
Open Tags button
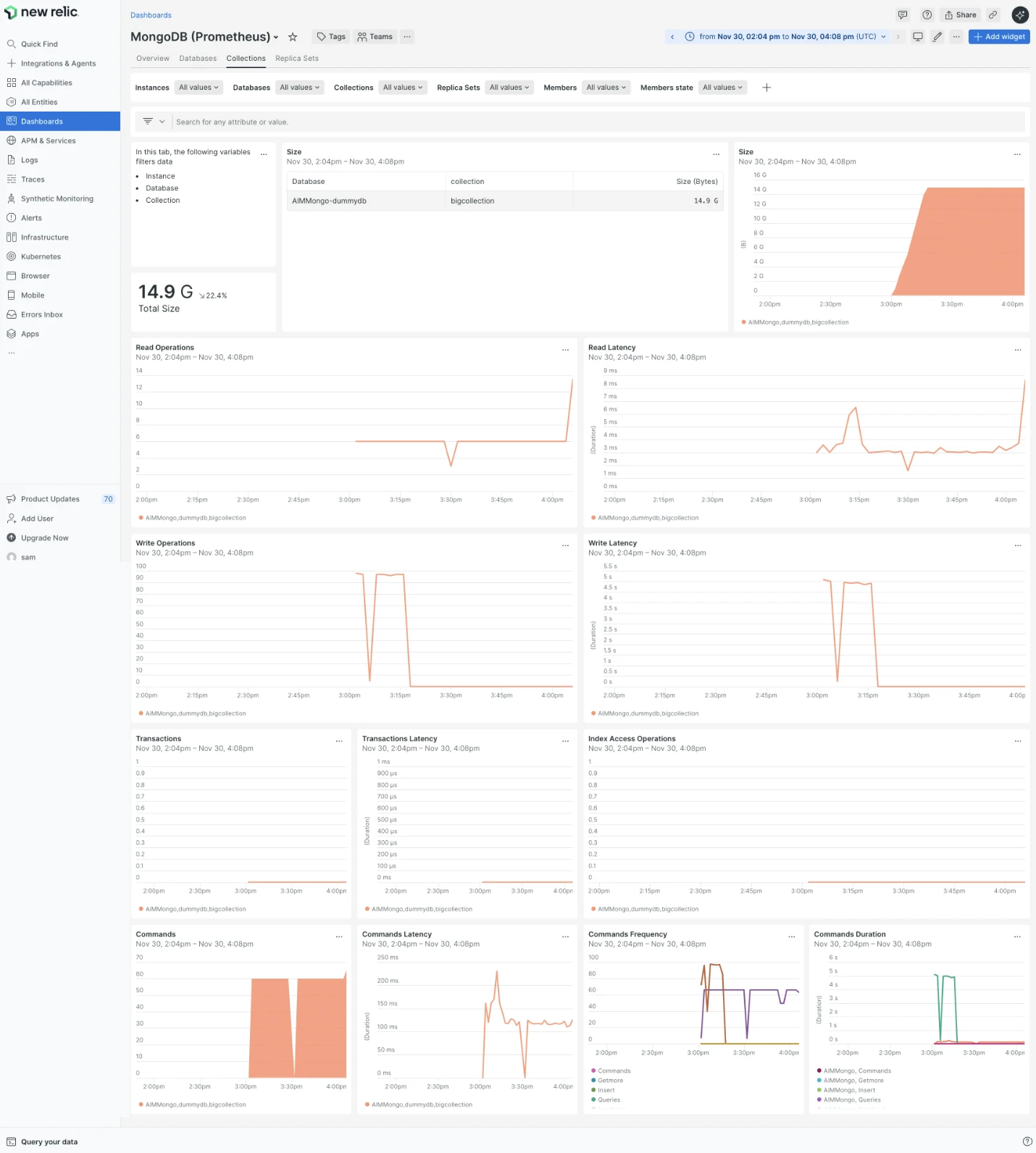click(x=331, y=37)
